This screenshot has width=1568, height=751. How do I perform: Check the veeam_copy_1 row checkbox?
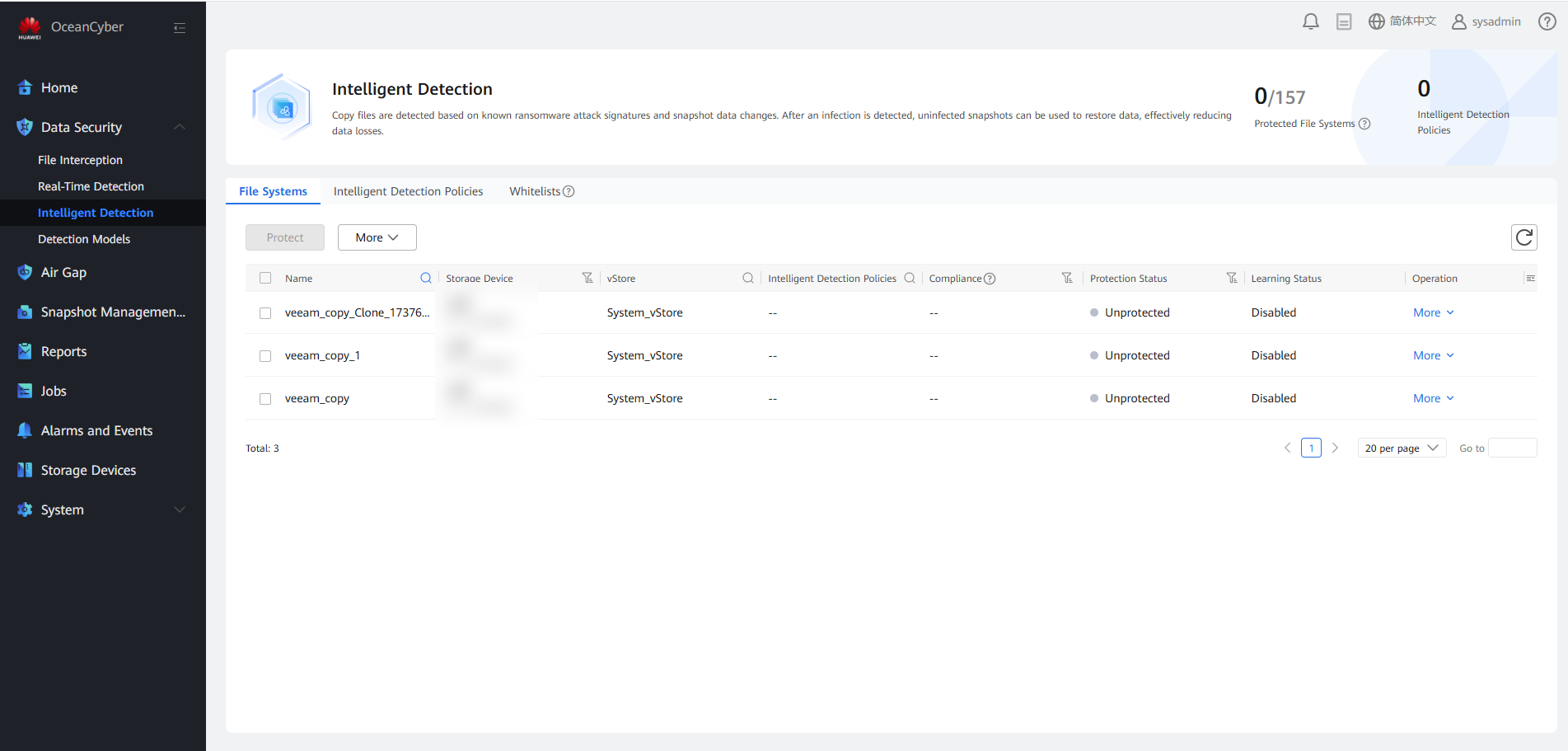click(x=265, y=356)
